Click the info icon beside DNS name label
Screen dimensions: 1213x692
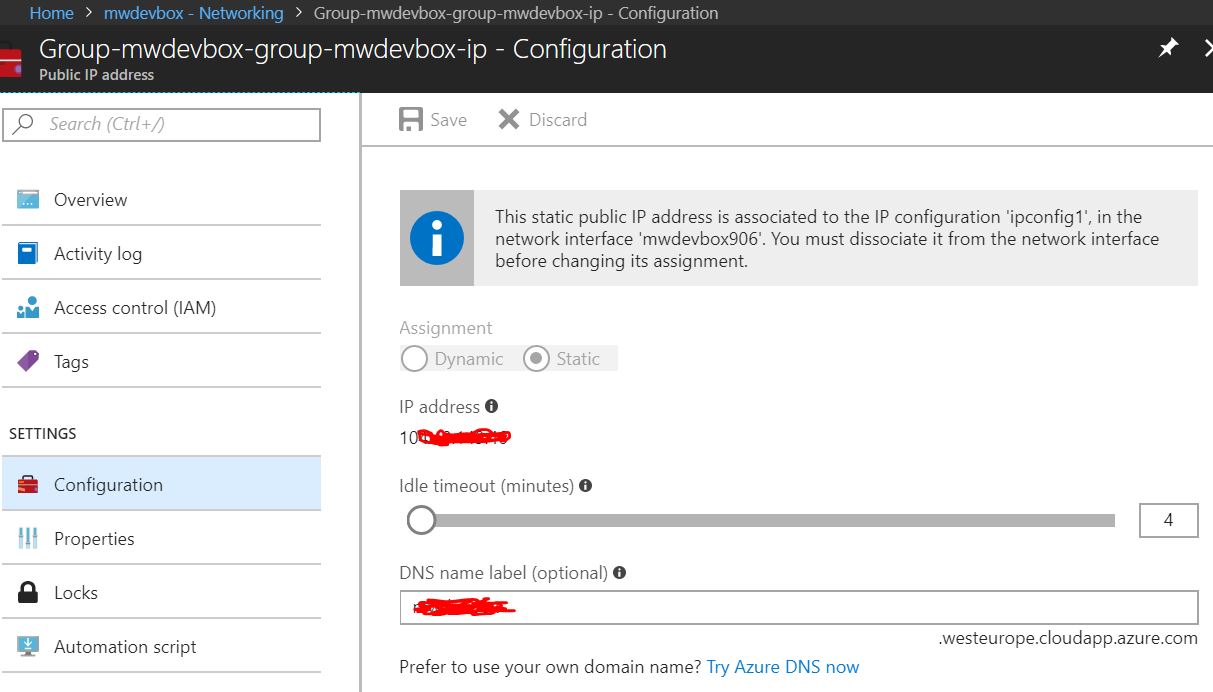pyautogui.click(x=619, y=573)
